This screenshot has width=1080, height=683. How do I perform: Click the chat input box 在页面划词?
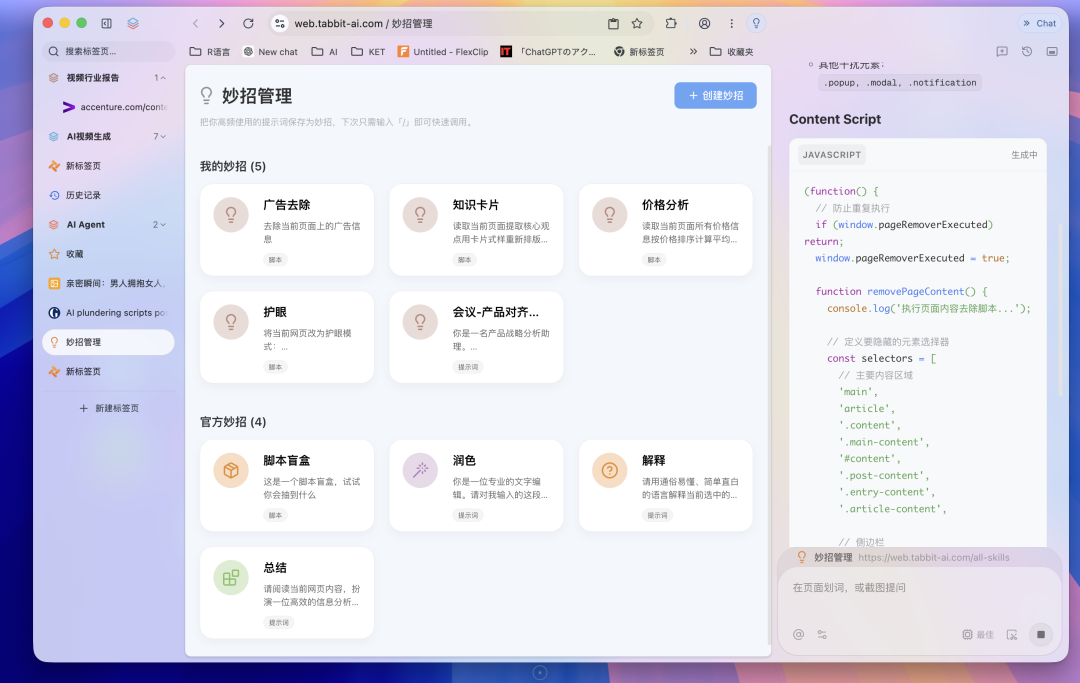click(920, 587)
